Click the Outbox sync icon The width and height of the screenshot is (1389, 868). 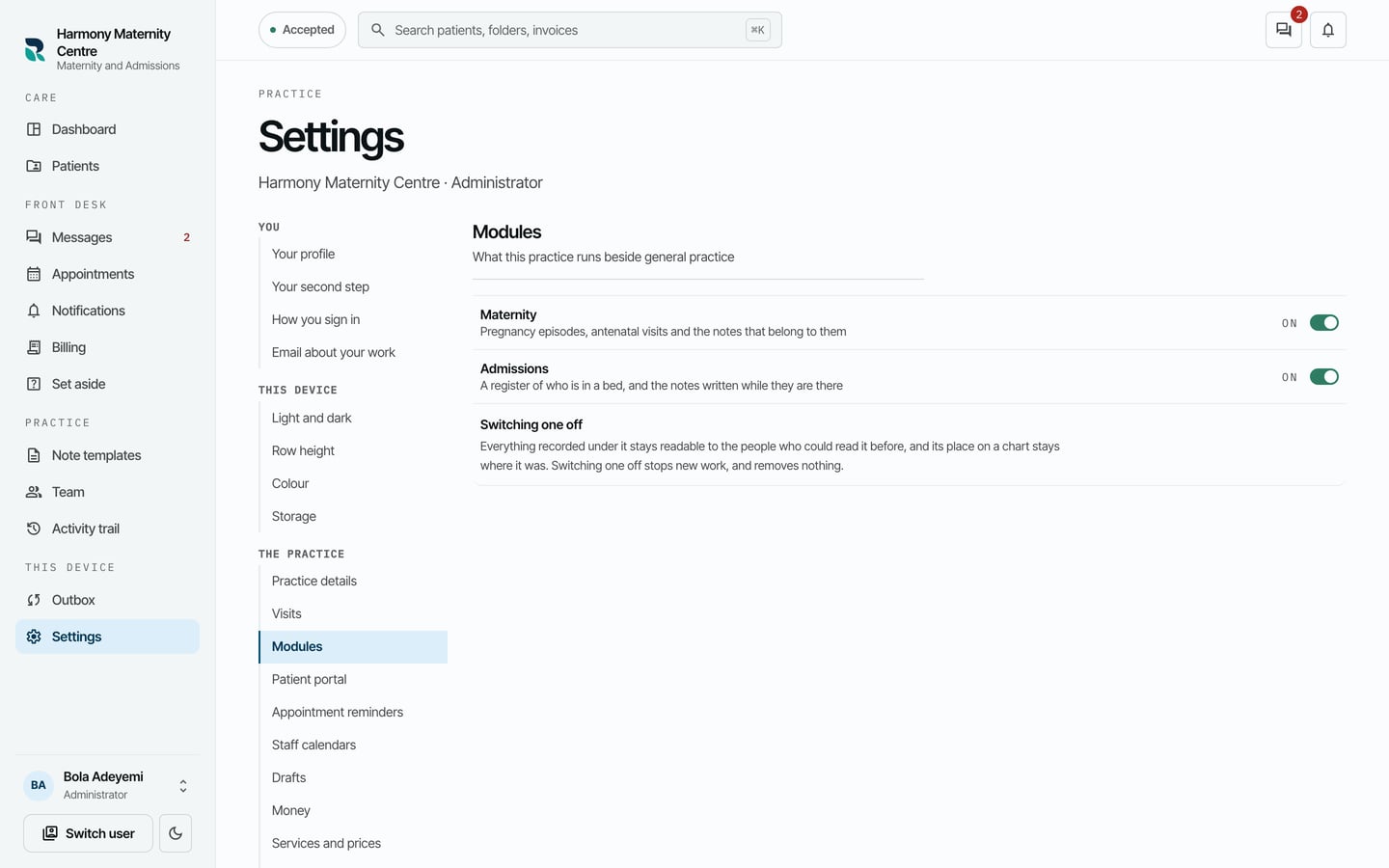[34, 600]
